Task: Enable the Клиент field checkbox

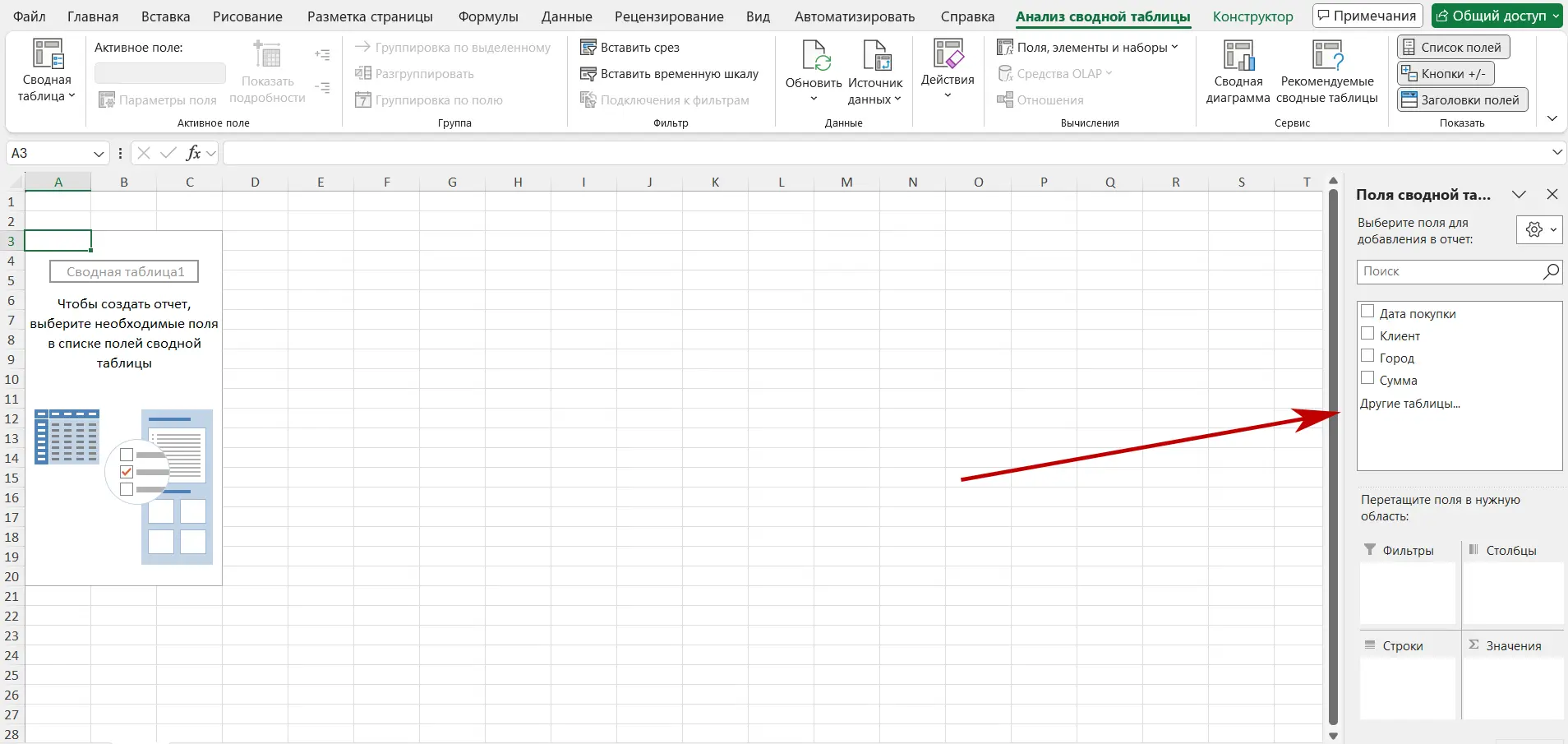Action: coord(1367,335)
